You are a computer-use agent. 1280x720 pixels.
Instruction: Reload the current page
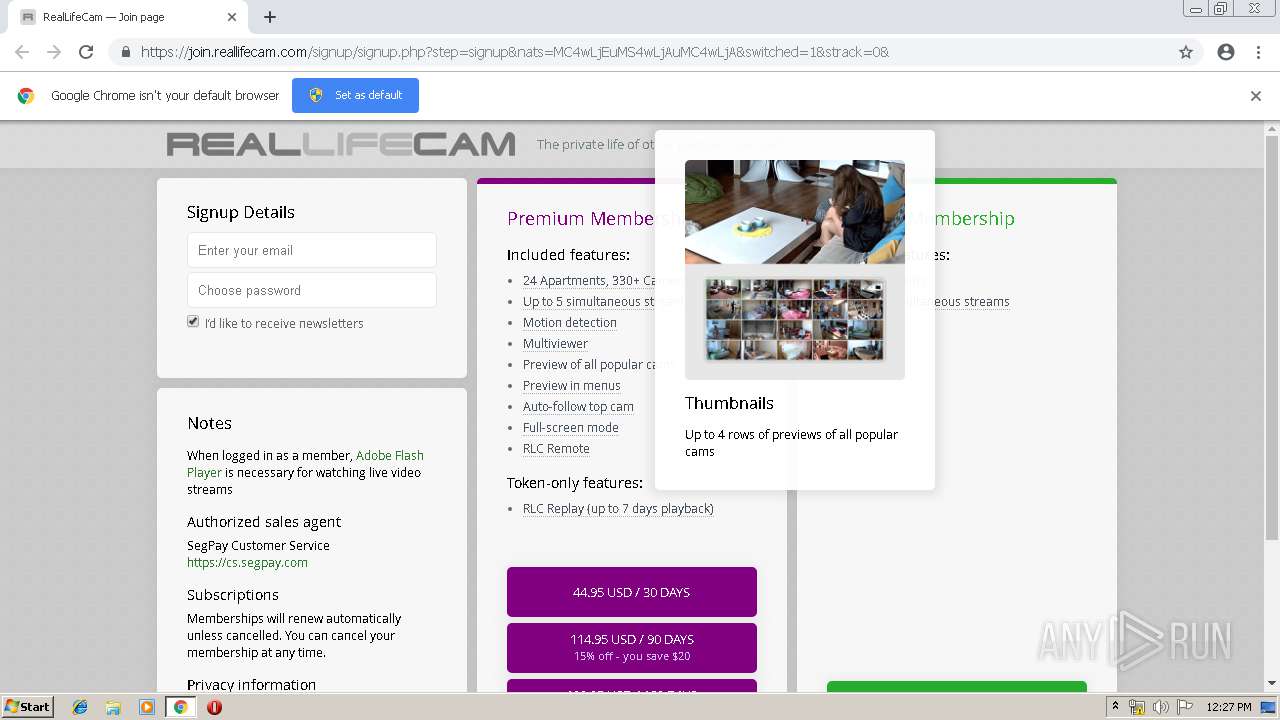(x=86, y=52)
